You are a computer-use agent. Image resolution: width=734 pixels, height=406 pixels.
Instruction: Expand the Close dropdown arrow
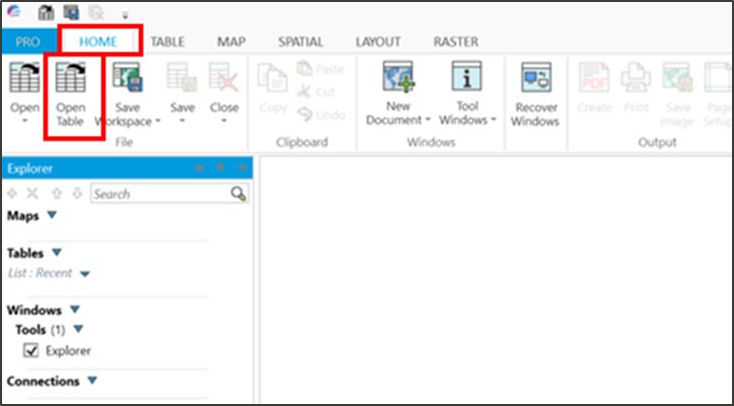click(224, 121)
